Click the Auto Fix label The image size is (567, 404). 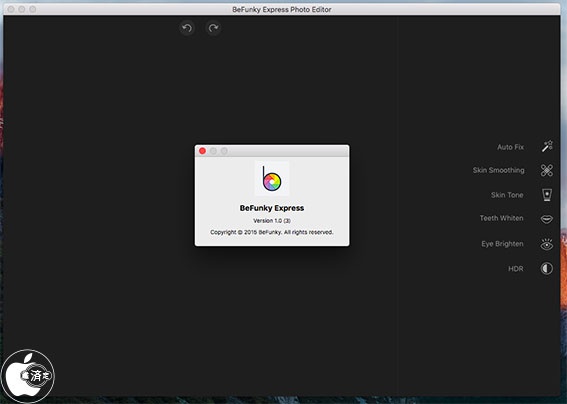click(510, 147)
